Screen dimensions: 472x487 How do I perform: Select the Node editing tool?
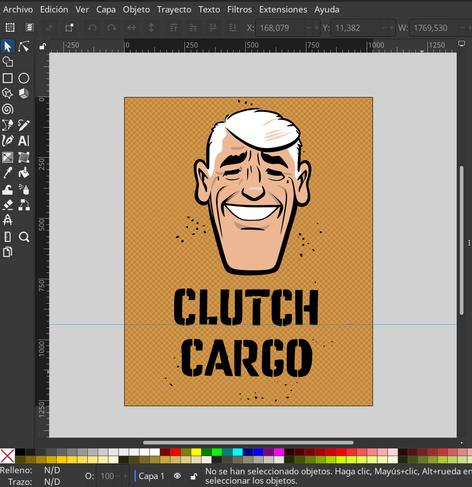(24, 46)
